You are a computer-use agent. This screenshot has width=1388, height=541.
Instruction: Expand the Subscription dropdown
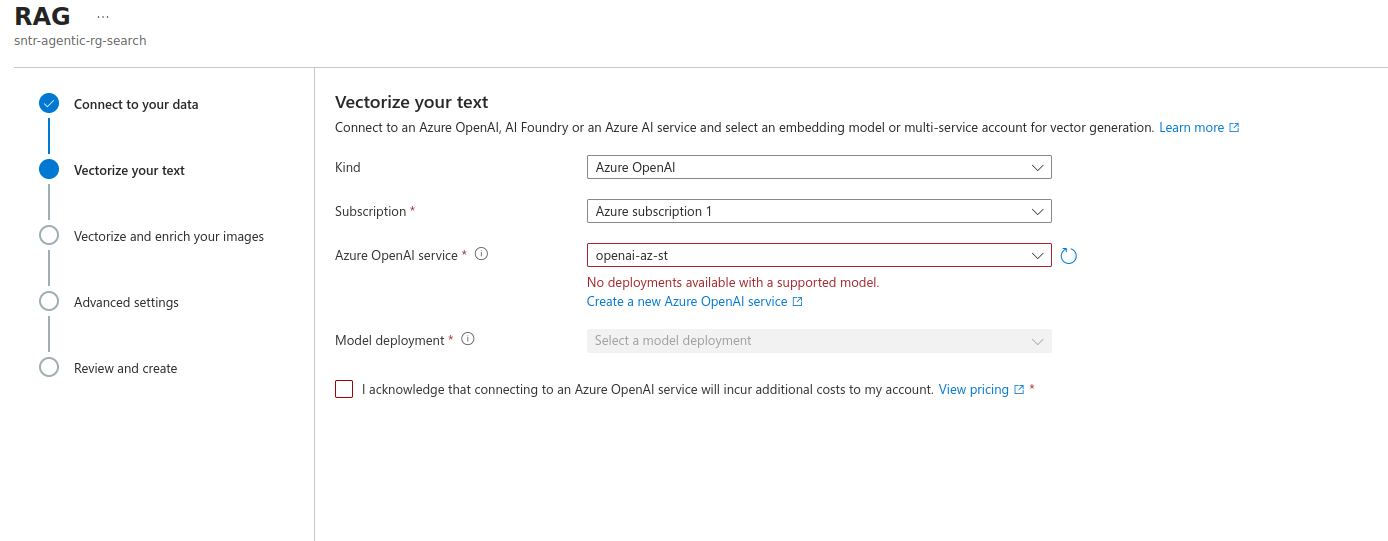point(818,211)
